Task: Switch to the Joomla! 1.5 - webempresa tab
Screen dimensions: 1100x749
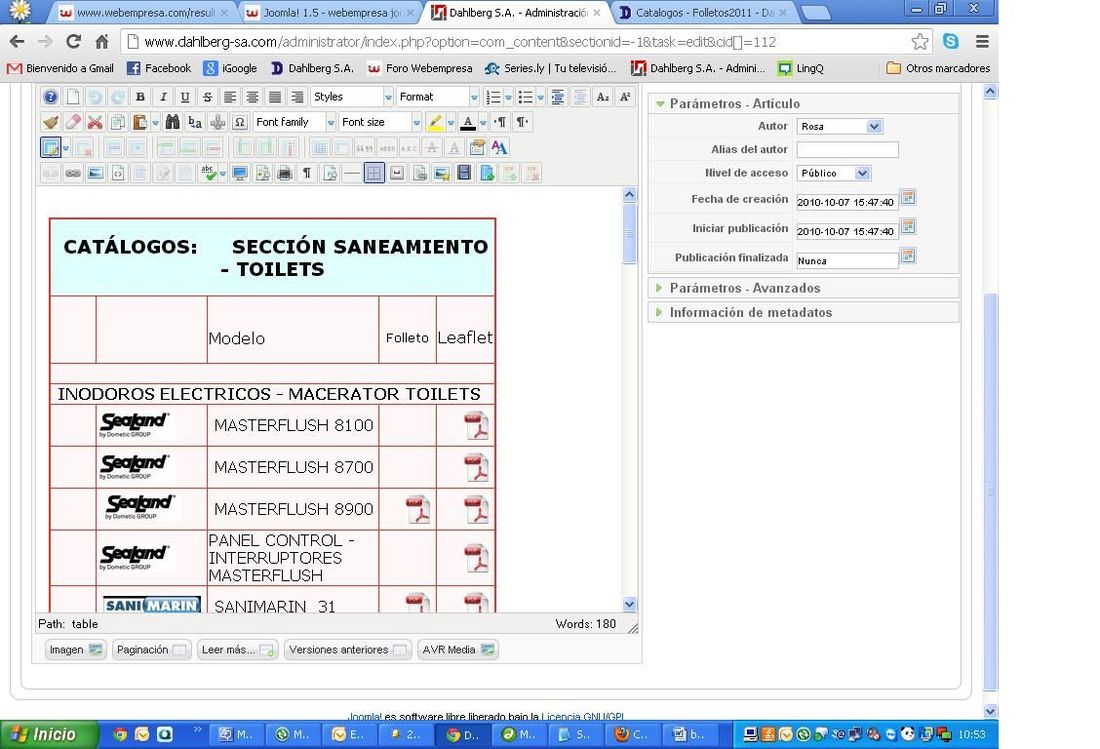Action: pyautogui.click(x=331, y=13)
